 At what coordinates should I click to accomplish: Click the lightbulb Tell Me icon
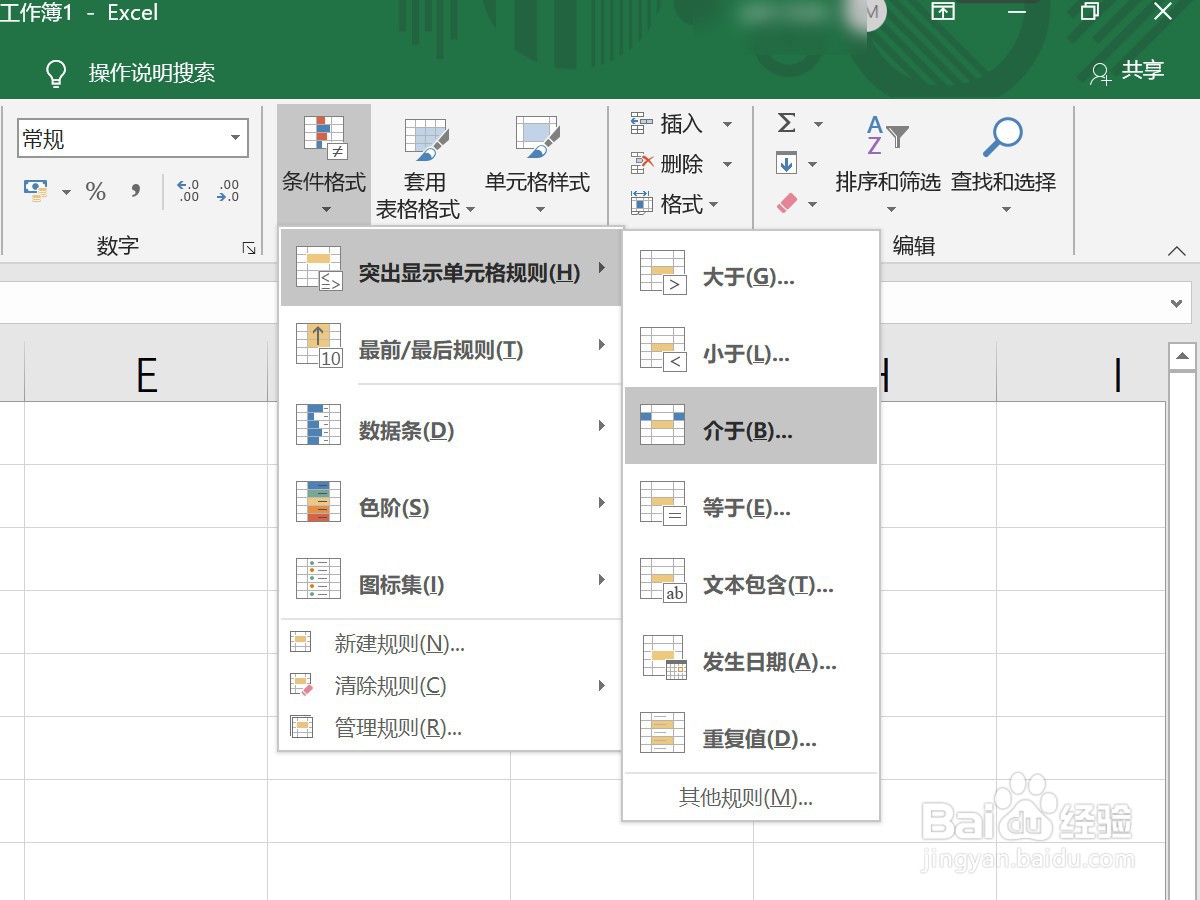tap(56, 73)
